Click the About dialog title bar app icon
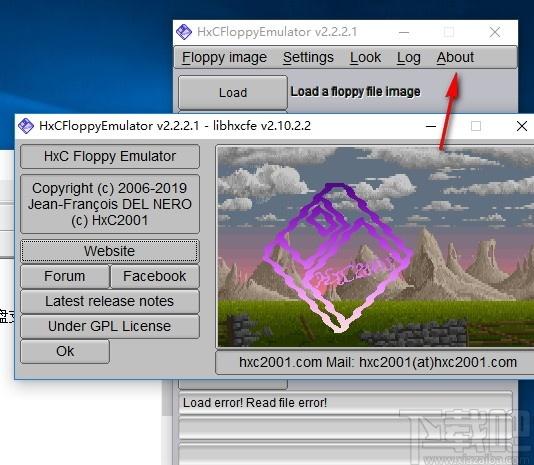The height and width of the screenshot is (465, 534). (x=26, y=126)
